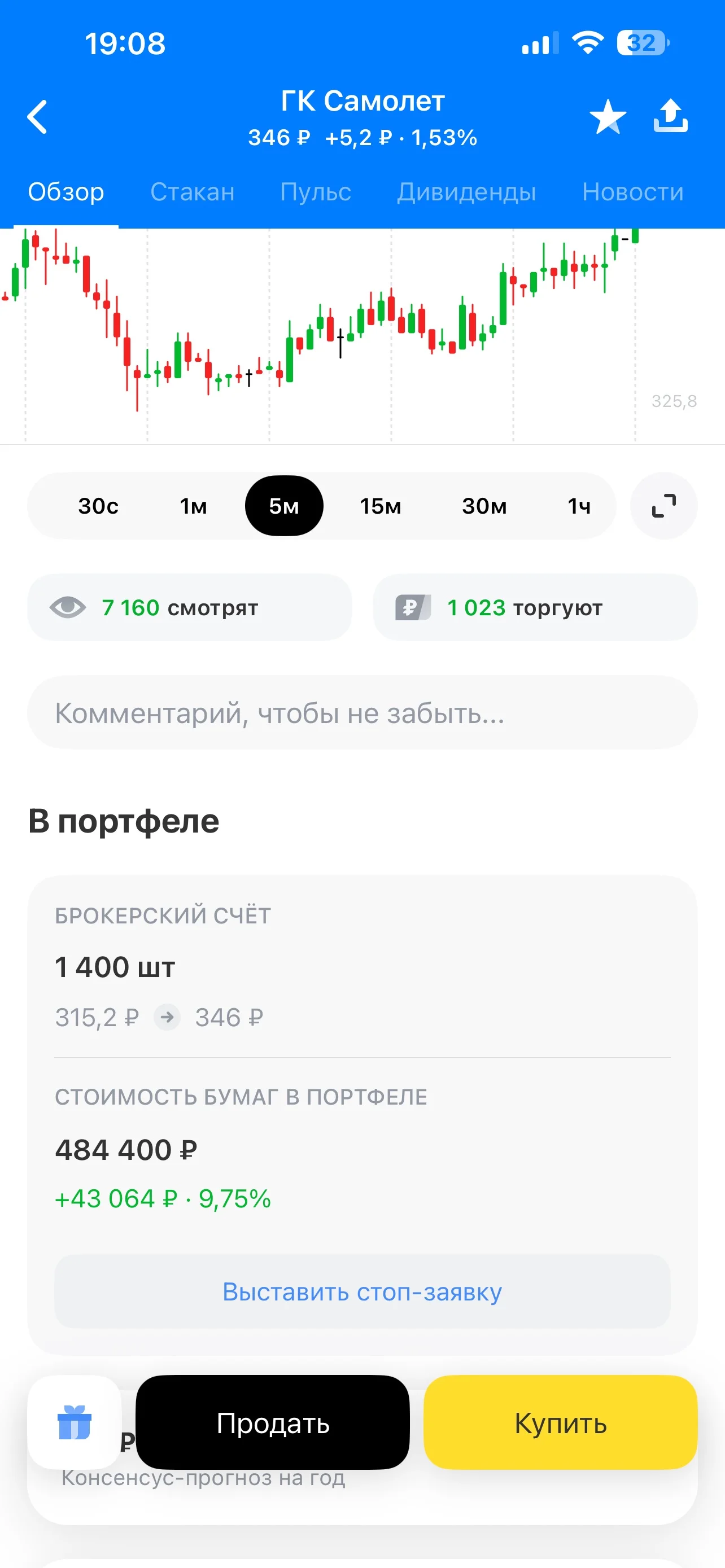Image resolution: width=725 pixels, height=1568 pixels.
Task: Tap the arrow between 315,2 ₽ and 346 ₽
Action: [167, 1017]
